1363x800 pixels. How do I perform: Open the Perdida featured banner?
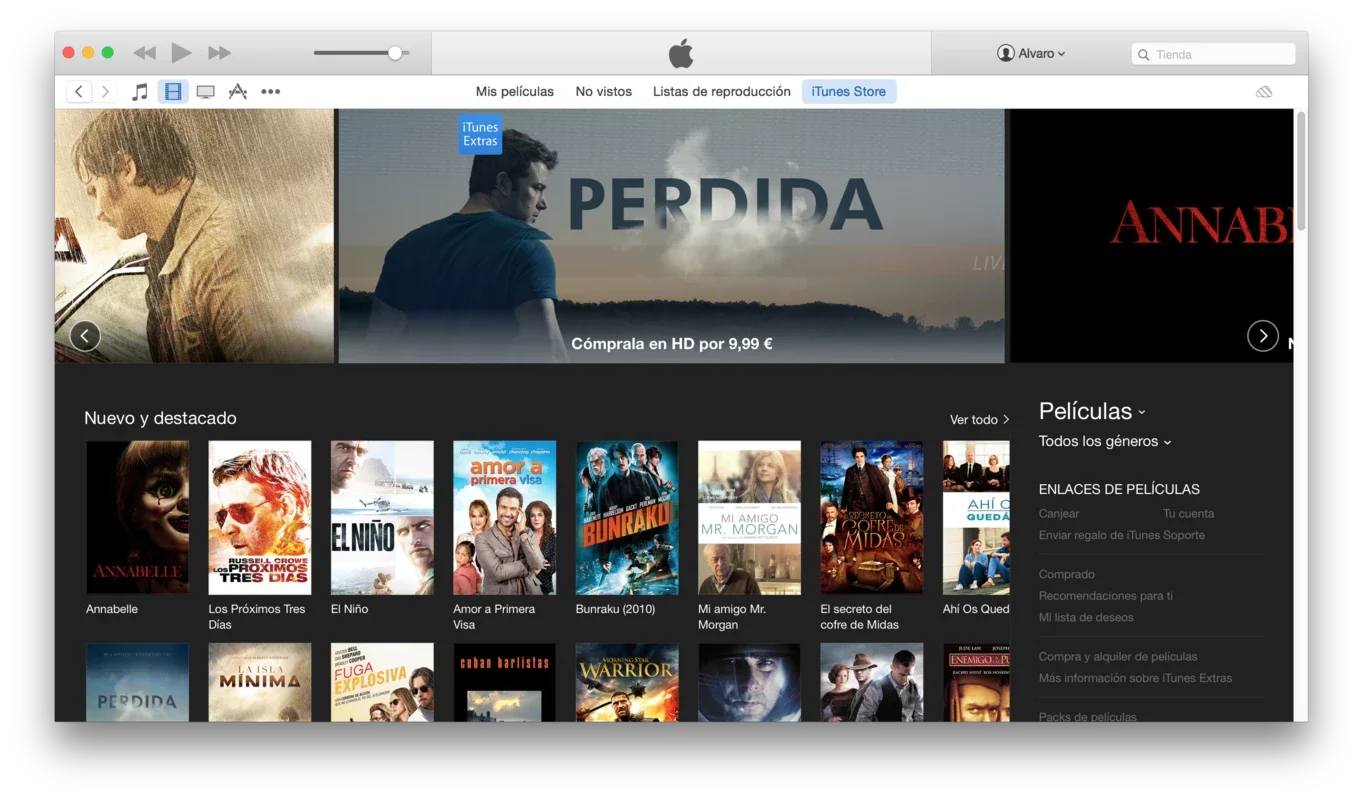pos(671,236)
